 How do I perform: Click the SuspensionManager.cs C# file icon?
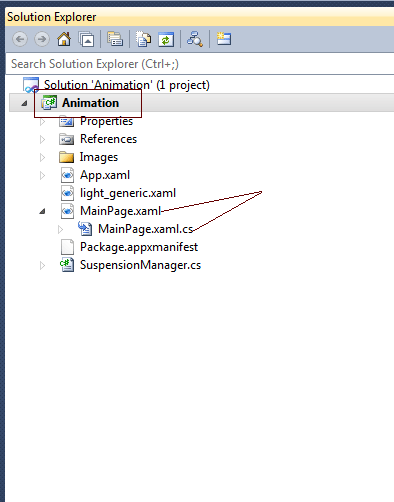click(x=67, y=265)
